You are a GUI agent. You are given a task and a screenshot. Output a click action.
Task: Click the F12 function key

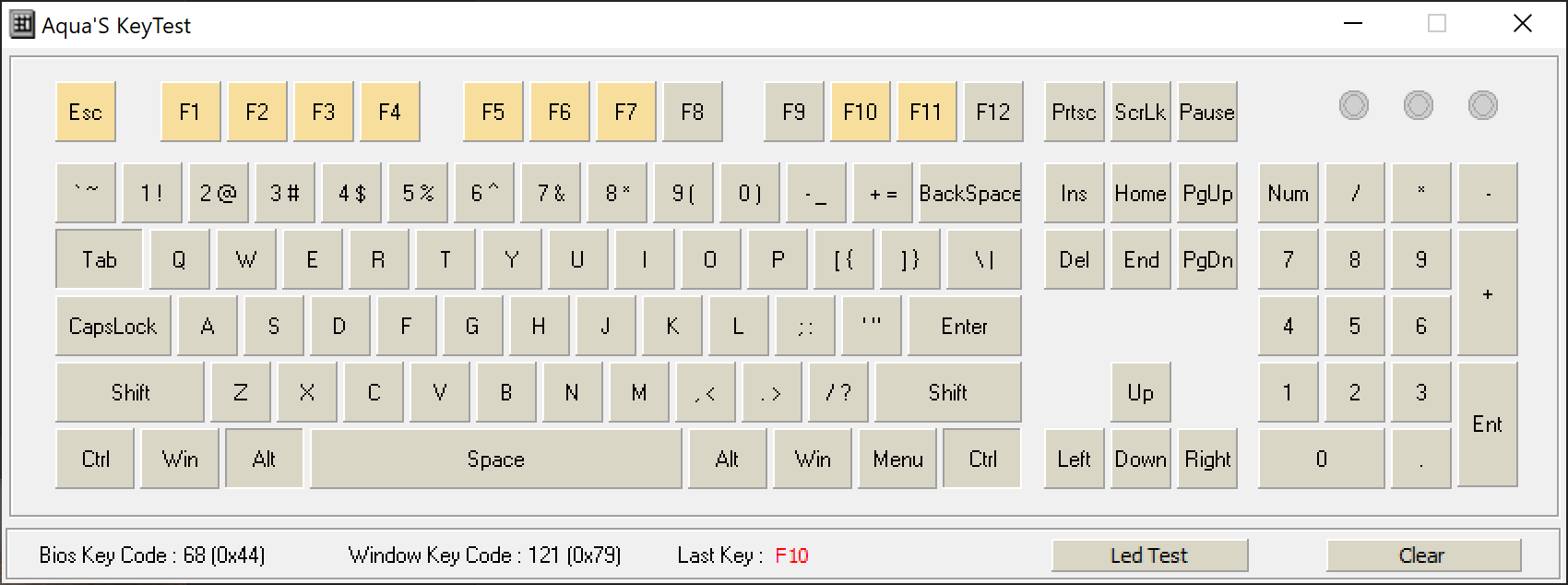(992, 112)
